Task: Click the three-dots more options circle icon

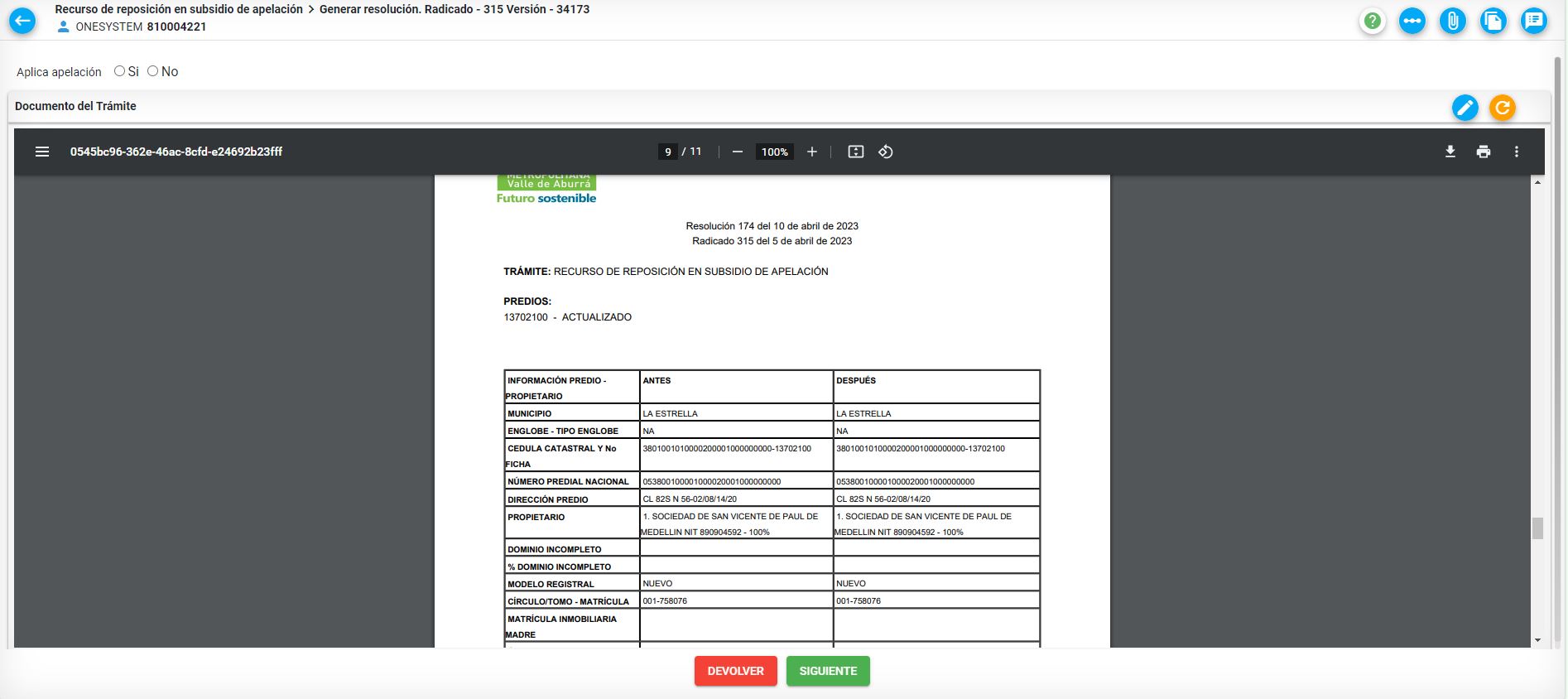Action: click(1412, 21)
